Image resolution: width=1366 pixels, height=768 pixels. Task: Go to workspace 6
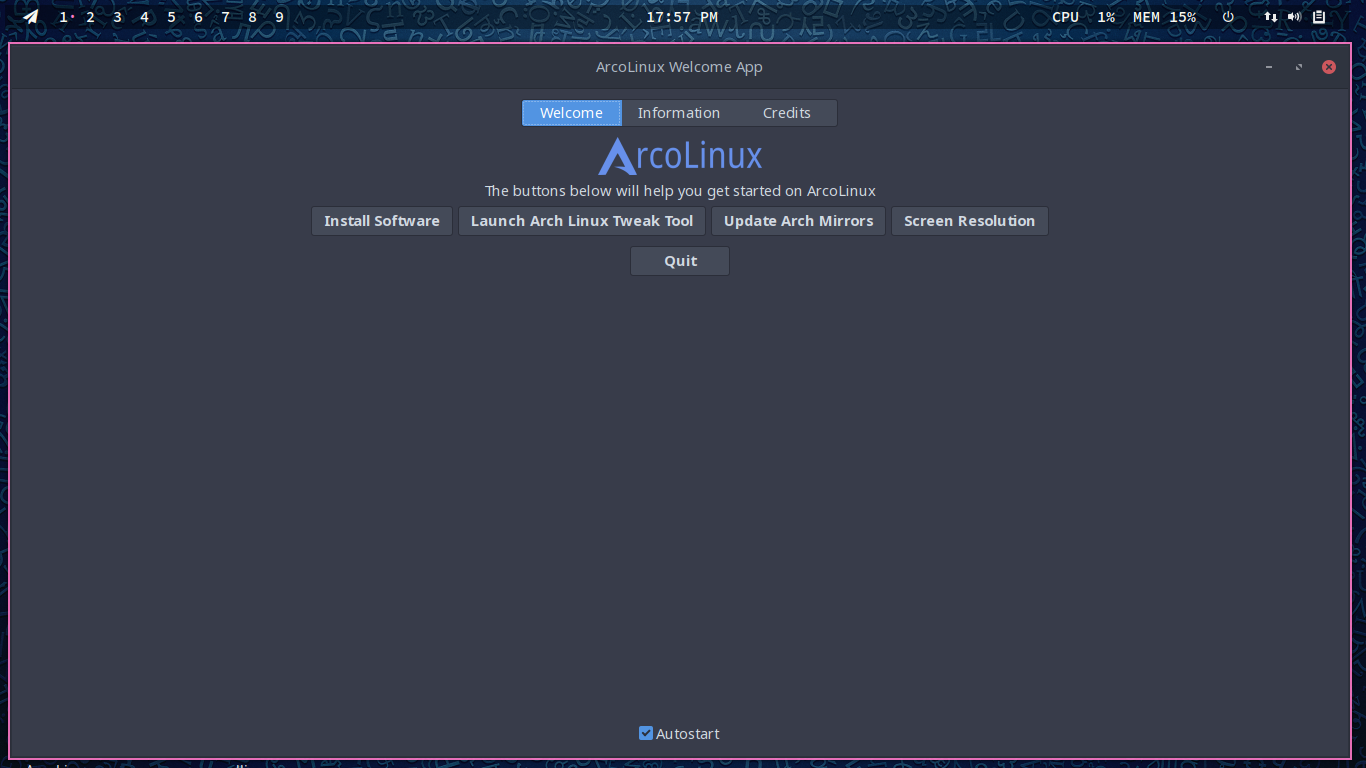click(x=198, y=17)
